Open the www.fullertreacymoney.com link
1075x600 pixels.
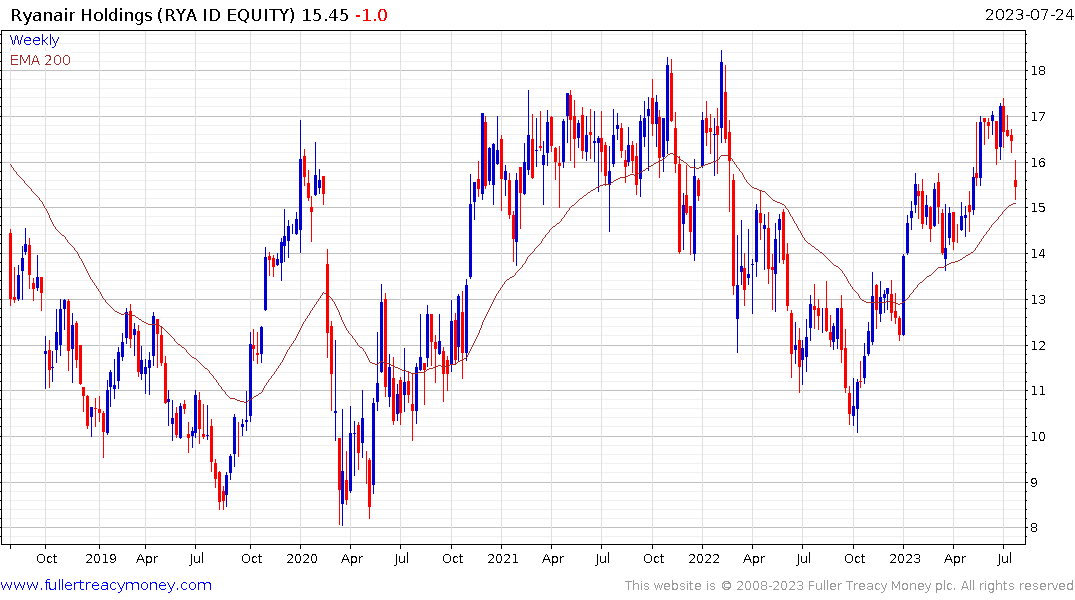point(106,585)
